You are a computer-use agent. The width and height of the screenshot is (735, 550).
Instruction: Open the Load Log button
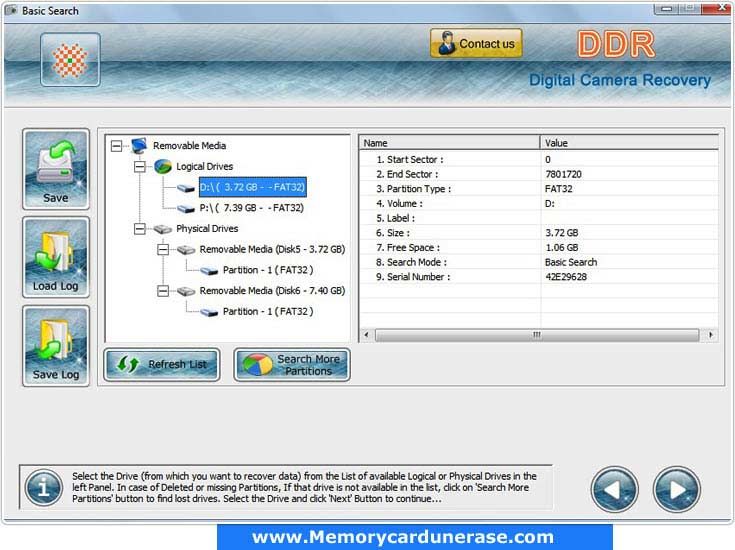tap(56, 257)
